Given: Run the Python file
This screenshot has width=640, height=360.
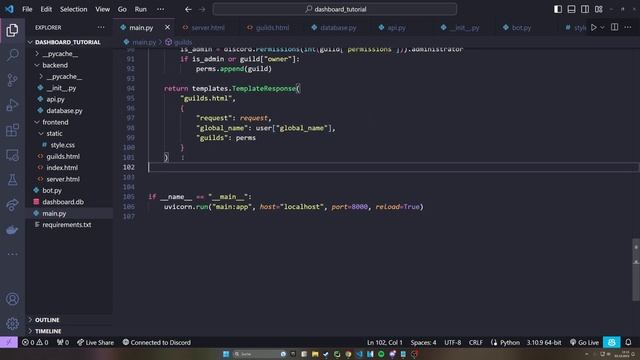Looking at the screenshot, I should [594, 27].
